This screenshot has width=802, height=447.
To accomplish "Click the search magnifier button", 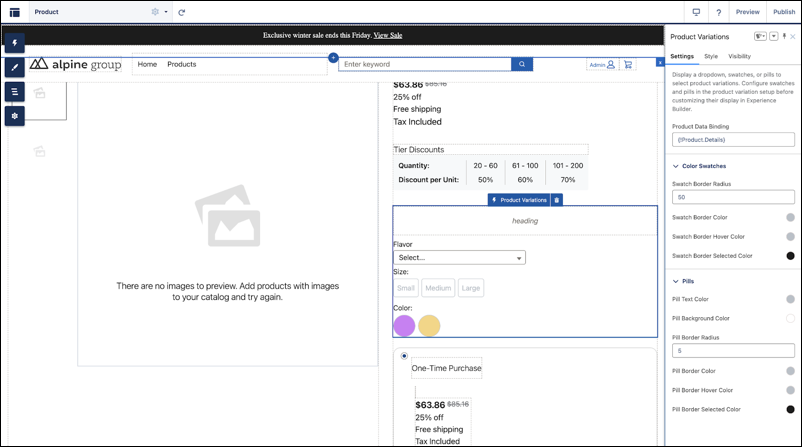I will coord(522,64).
